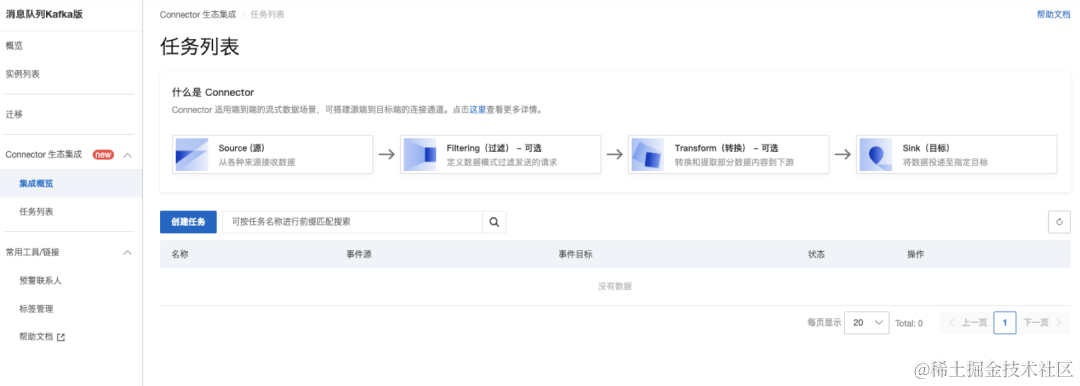Click the search magnifier icon button

coord(494,222)
